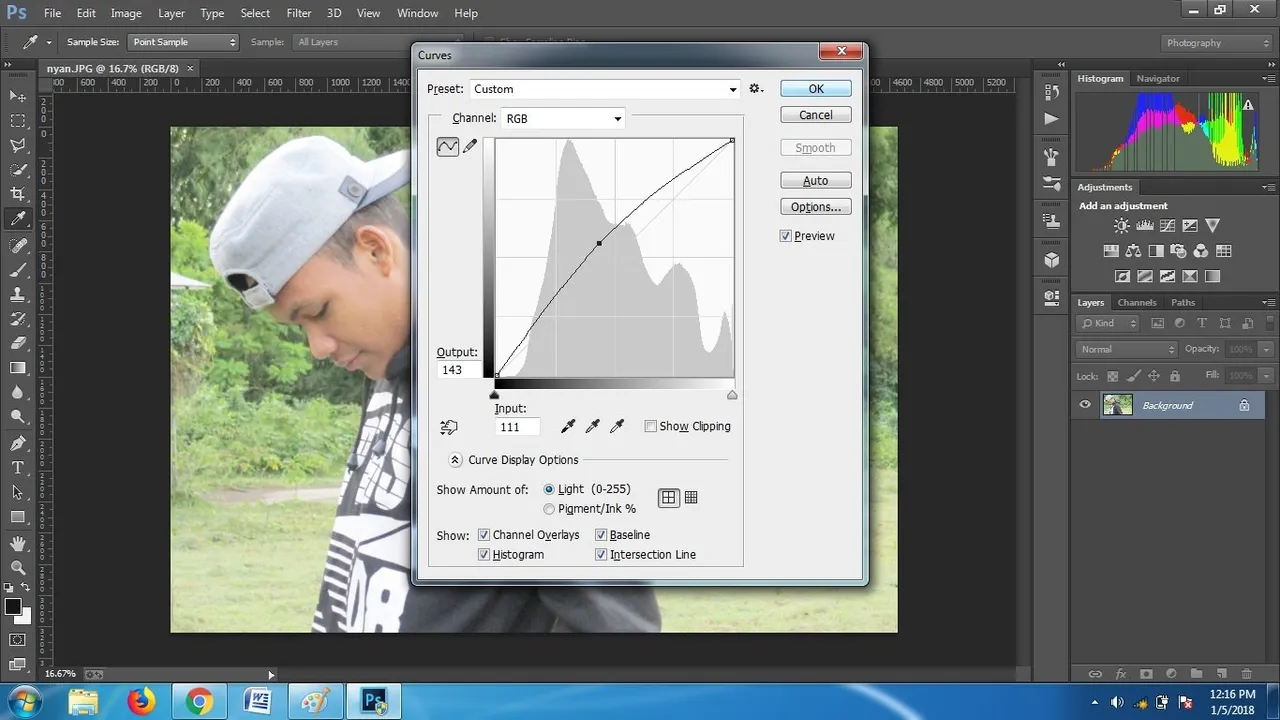This screenshot has width=1280, height=720.
Task: Pick the white point eyedropper in Curves
Action: click(x=617, y=427)
